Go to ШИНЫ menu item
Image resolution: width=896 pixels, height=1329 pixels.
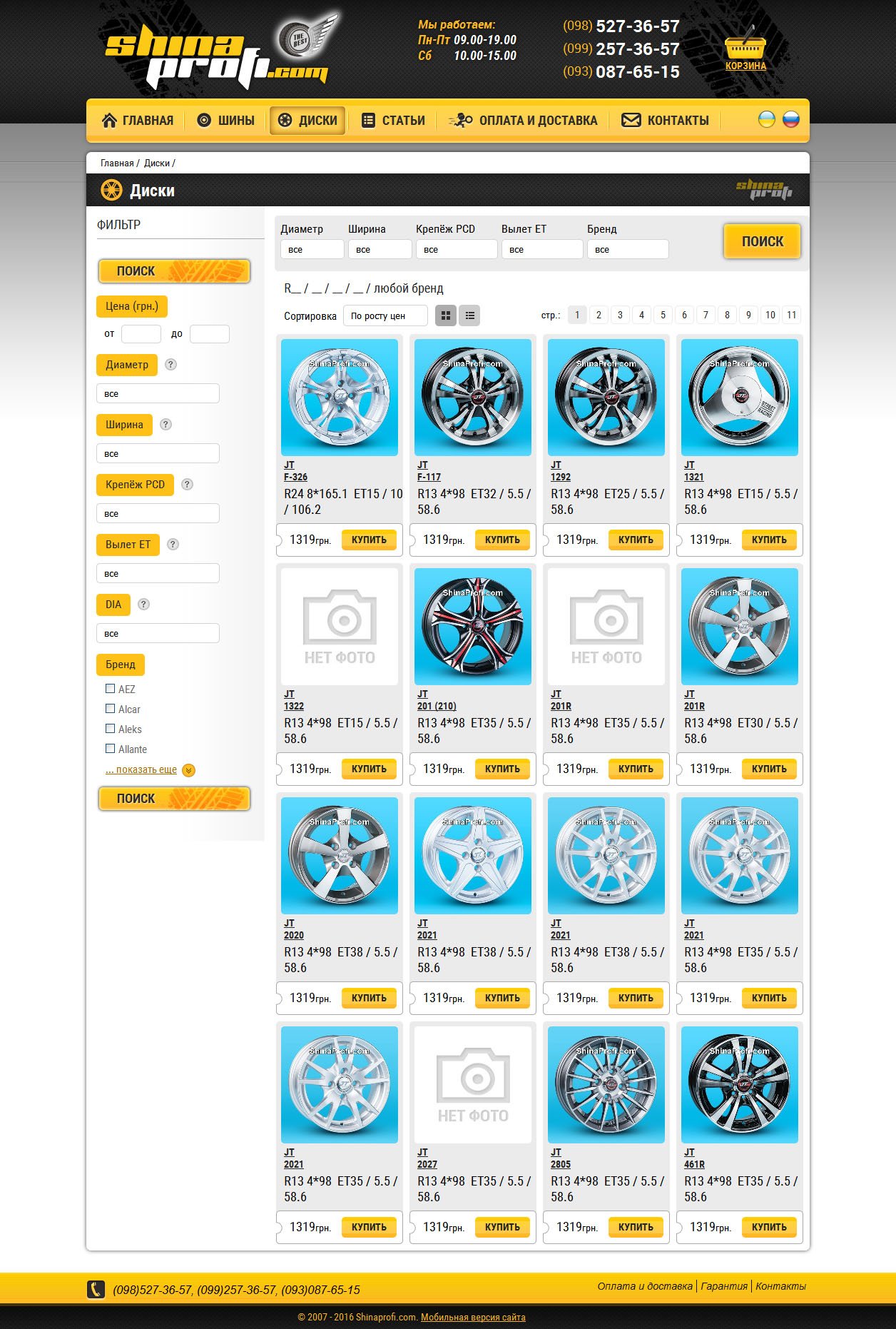tap(226, 121)
